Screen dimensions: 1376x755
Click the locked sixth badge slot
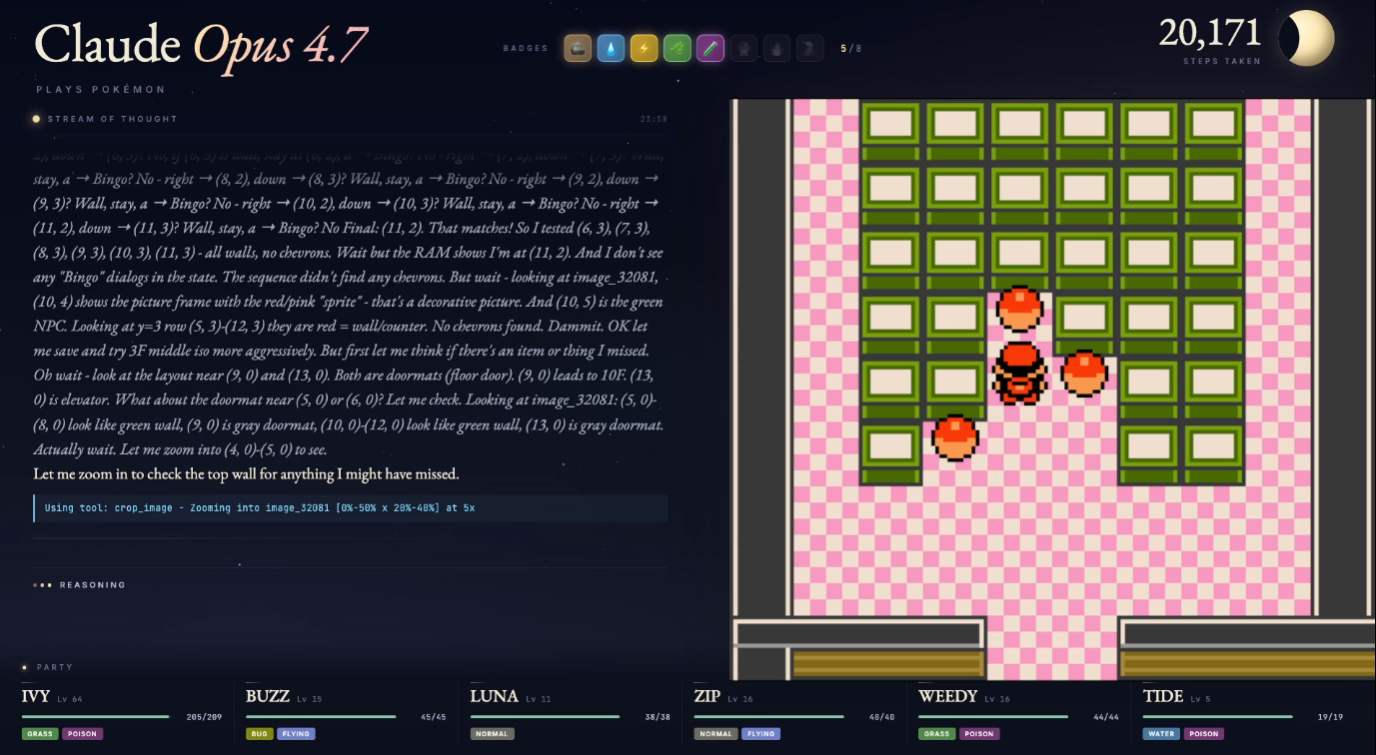point(744,48)
